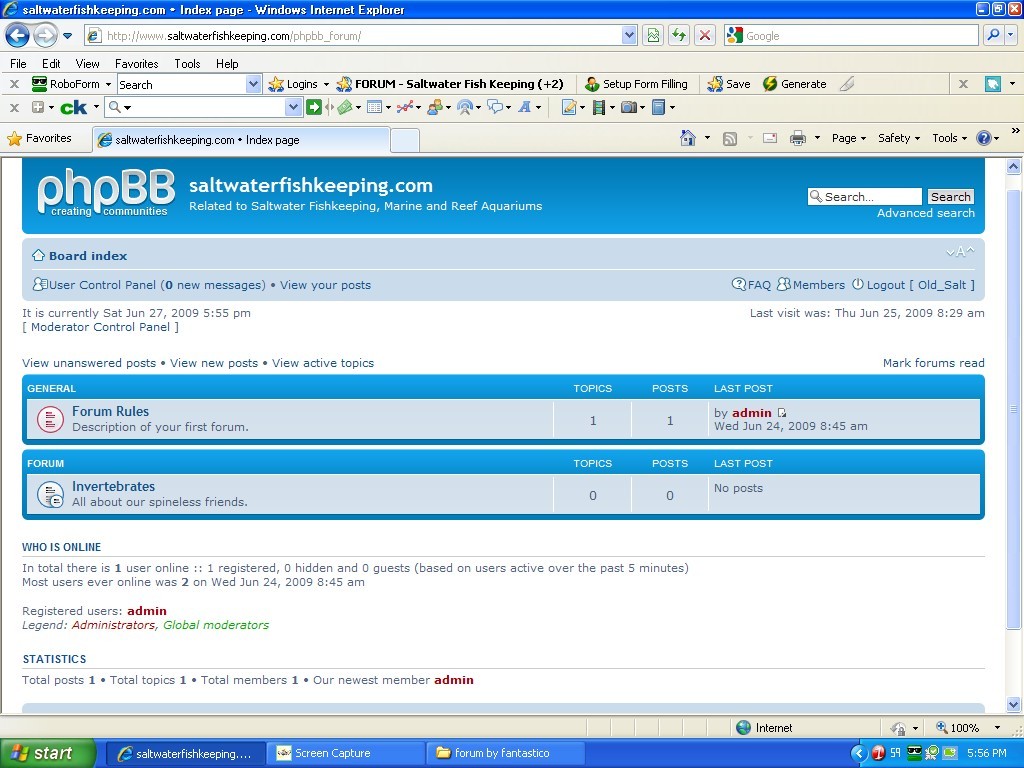Click the Forum Rules unread-posts icon
1024x768 pixels.
[x=50, y=419]
